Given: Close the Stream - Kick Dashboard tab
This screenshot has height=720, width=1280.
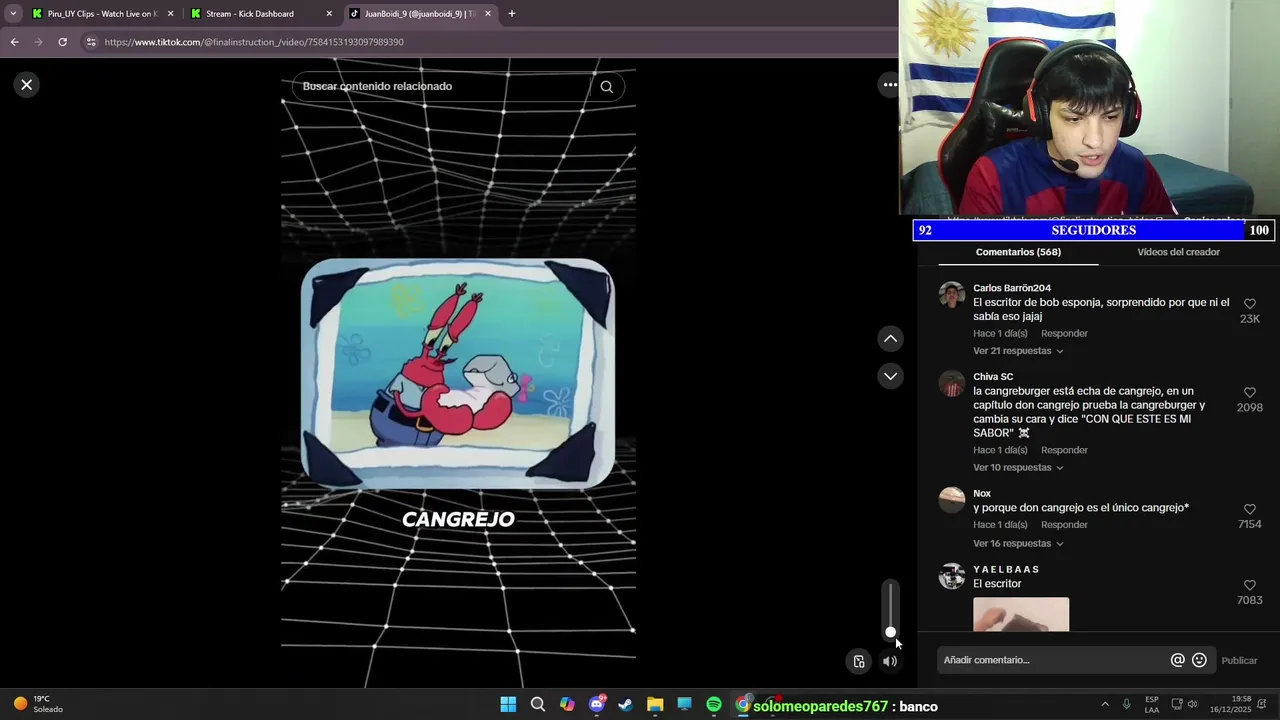Looking at the screenshot, I should [329, 14].
